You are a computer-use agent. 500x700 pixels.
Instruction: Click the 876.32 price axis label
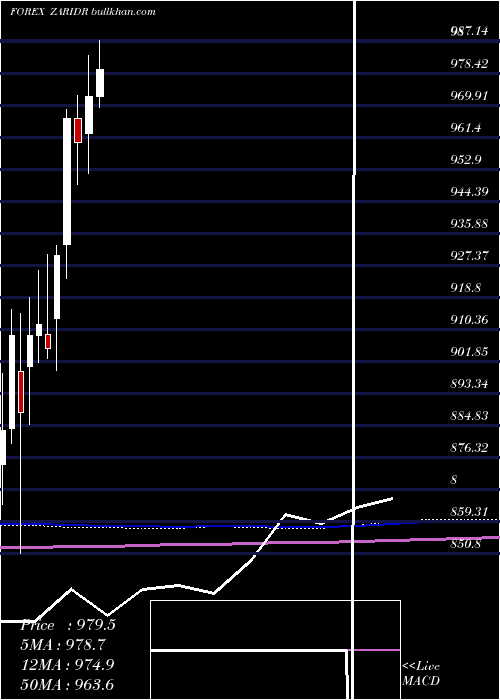469,448
